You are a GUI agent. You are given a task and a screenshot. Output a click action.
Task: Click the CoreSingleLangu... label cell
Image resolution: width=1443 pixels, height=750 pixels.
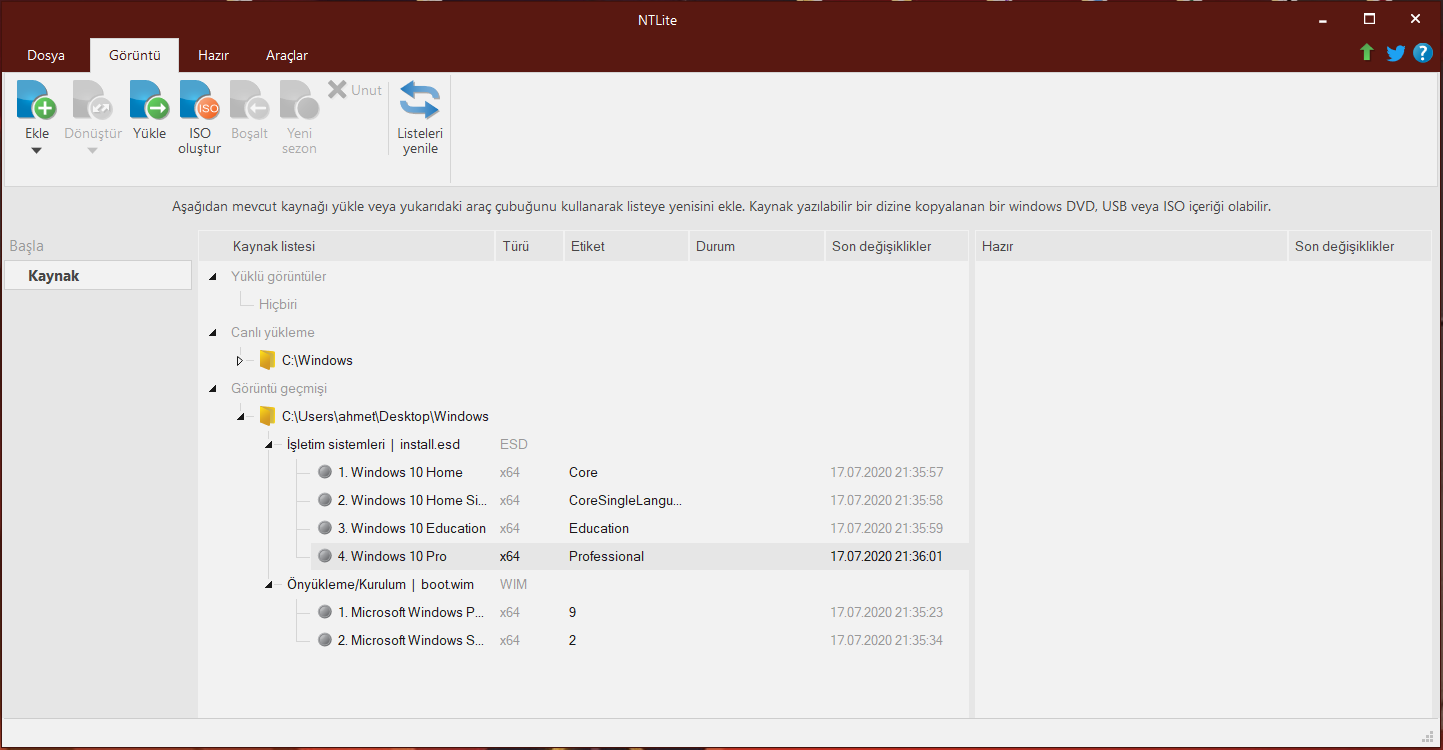[625, 500]
